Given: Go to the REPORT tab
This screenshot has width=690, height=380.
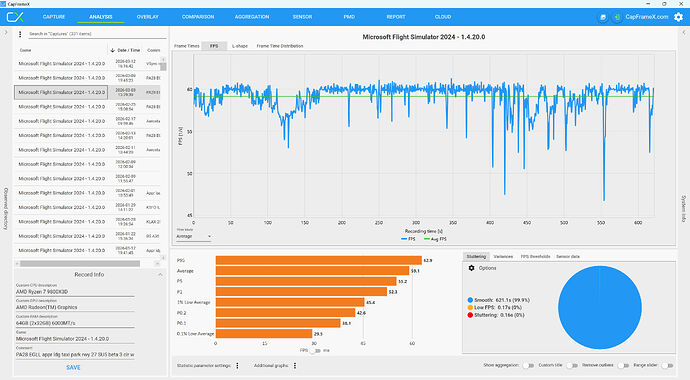Looking at the screenshot, I should tap(396, 17).
